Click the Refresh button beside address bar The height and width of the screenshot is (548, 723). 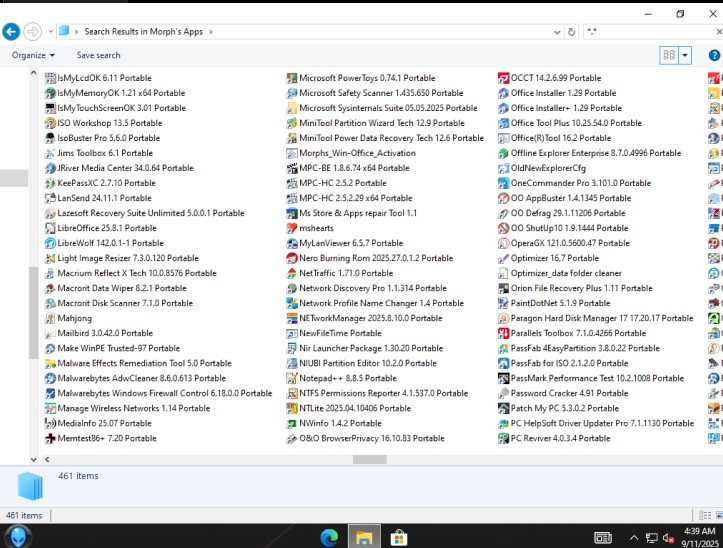coord(571,32)
